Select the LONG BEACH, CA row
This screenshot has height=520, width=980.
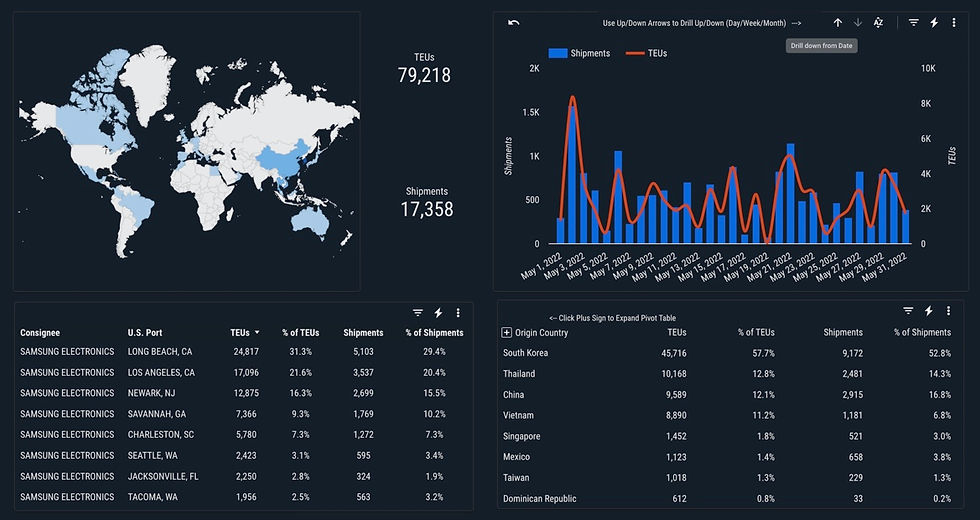[x=242, y=352]
